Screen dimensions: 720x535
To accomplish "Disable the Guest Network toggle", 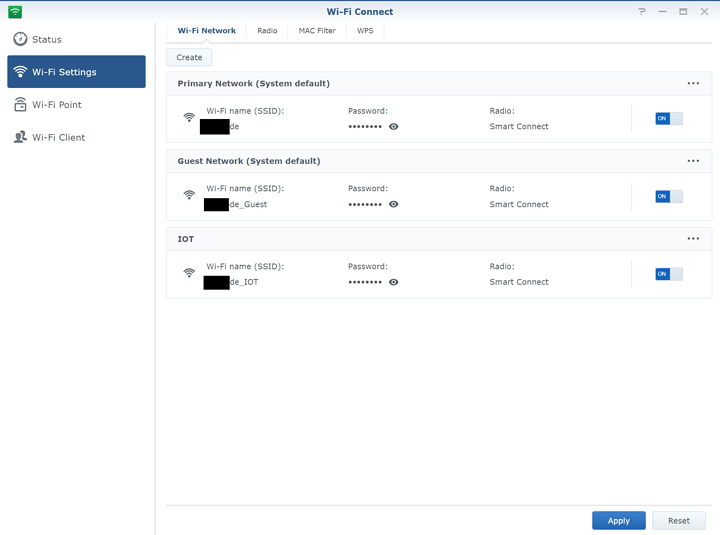I will (668, 196).
